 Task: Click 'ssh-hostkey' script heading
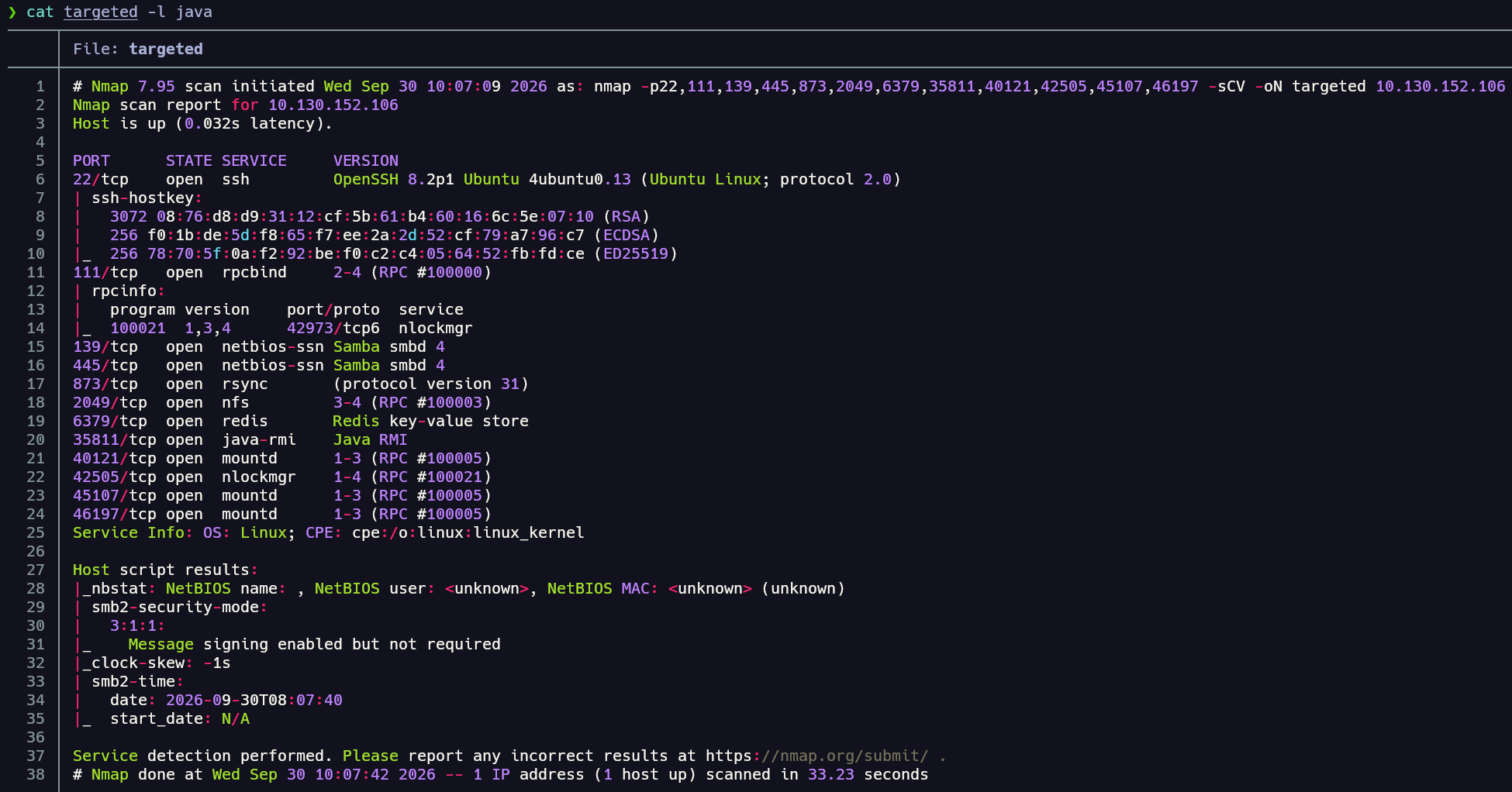(x=143, y=198)
